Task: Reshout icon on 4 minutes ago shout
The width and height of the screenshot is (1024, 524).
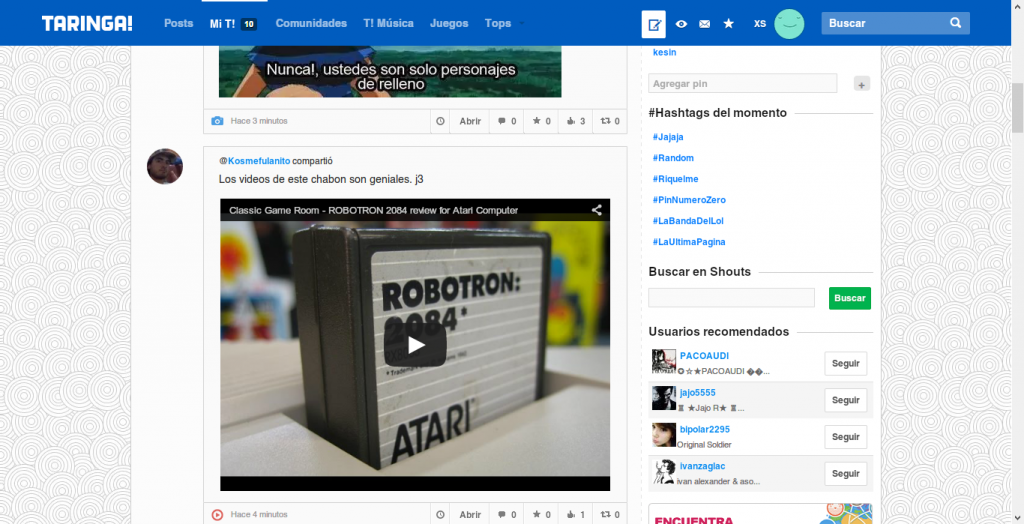Action: pyautogui.click(x=610, y=515)
